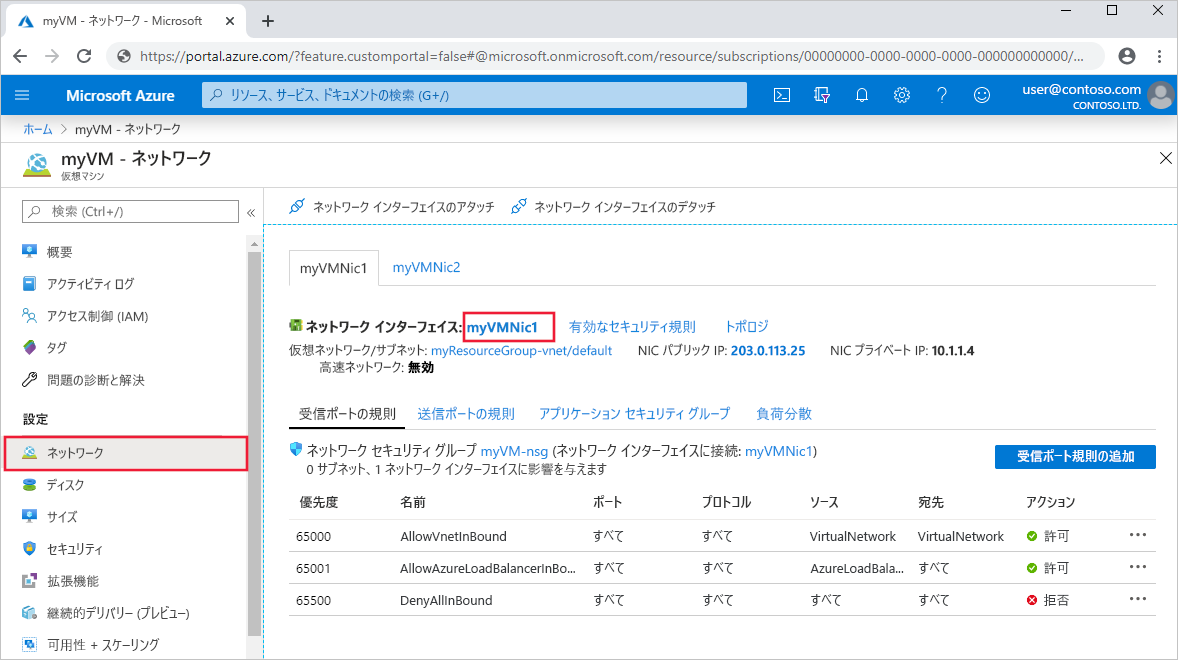Click browser profile icon
The height and width of the screenshot is (660, 1178).
(1127, 56)
